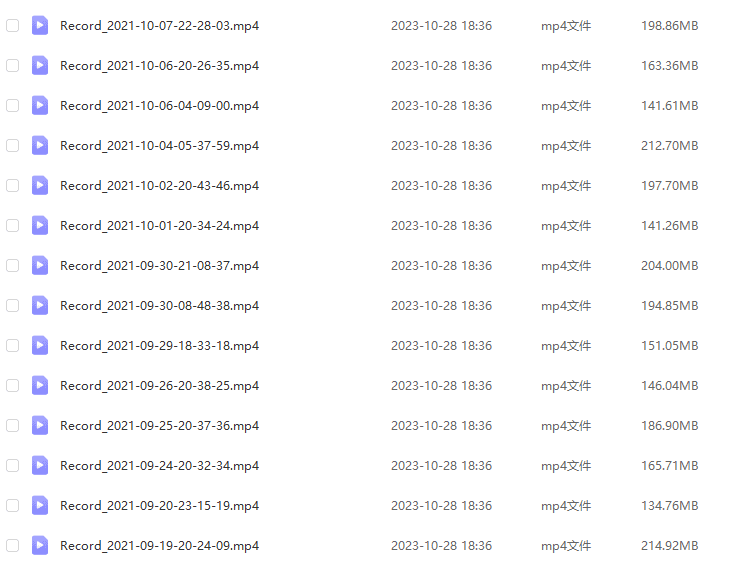Click video icon of Record_2021-09-26-20-38-25.mp4
The height and width of the screenshot is (564, 753).
tap(40, 385)
